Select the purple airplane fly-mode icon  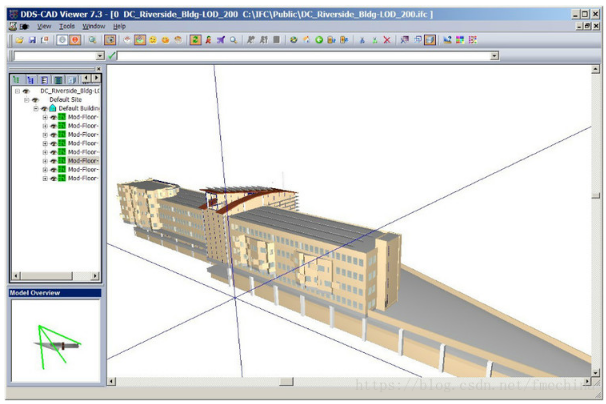coord(221,40)
